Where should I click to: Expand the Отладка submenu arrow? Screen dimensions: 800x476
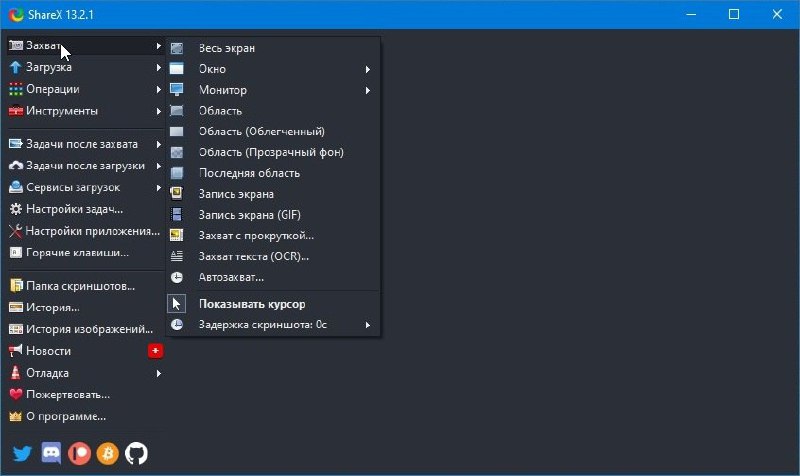[x=159, y=373]
